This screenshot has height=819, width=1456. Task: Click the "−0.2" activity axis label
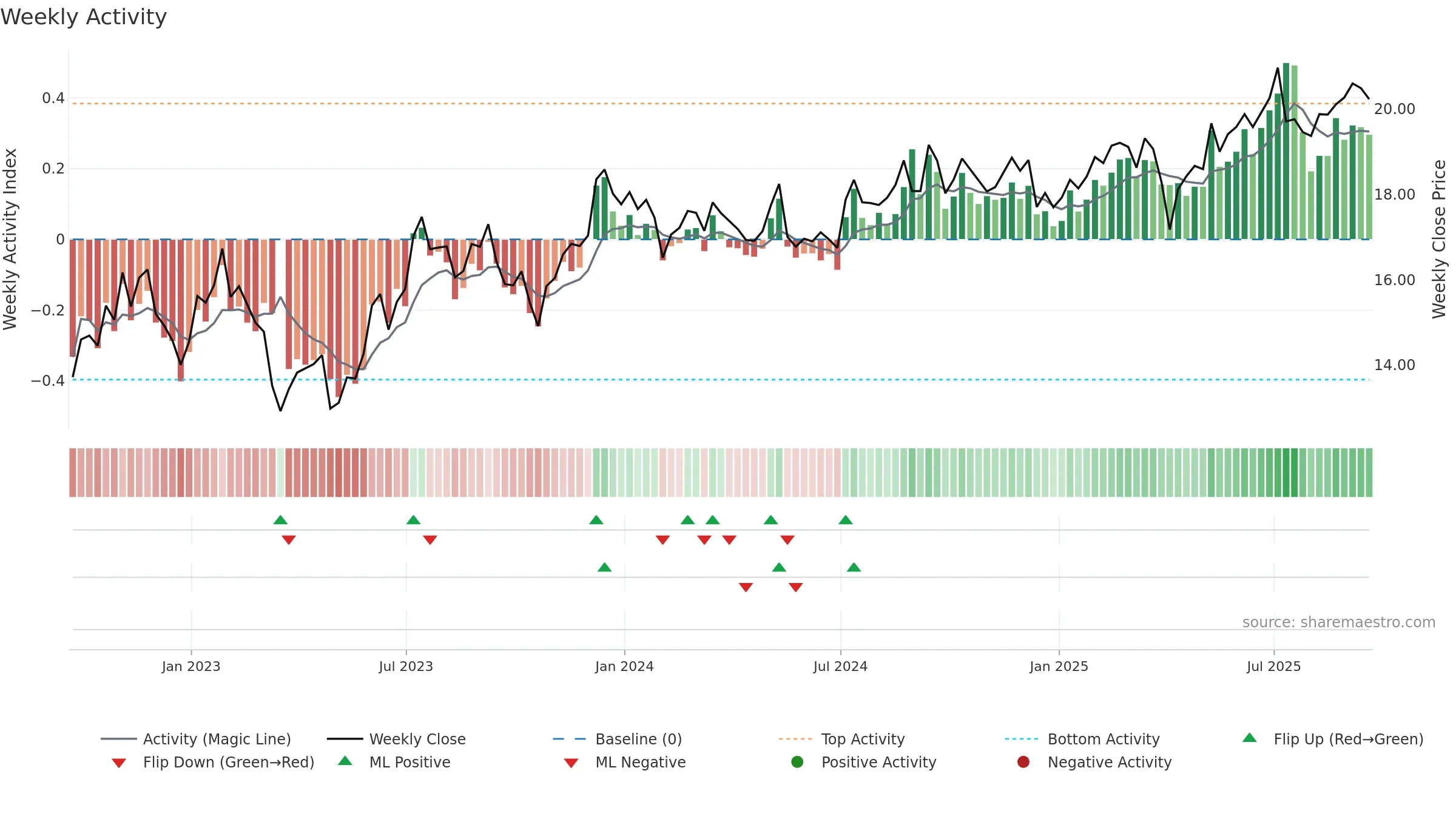48,310
